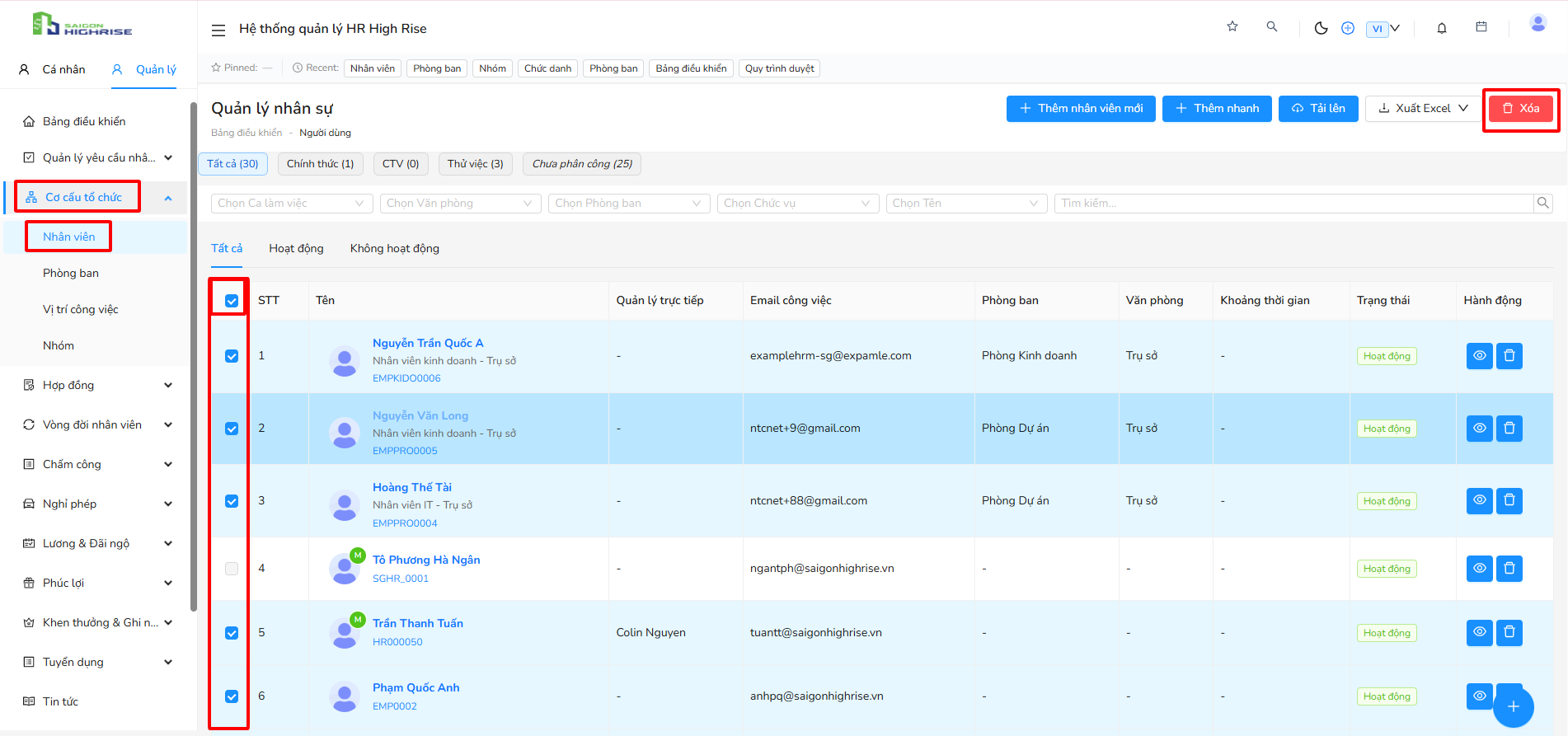Open Vị trí công việc in sidebar
Screen dimensions: 1568x736
pyautogui.click(x=81, y=309)
